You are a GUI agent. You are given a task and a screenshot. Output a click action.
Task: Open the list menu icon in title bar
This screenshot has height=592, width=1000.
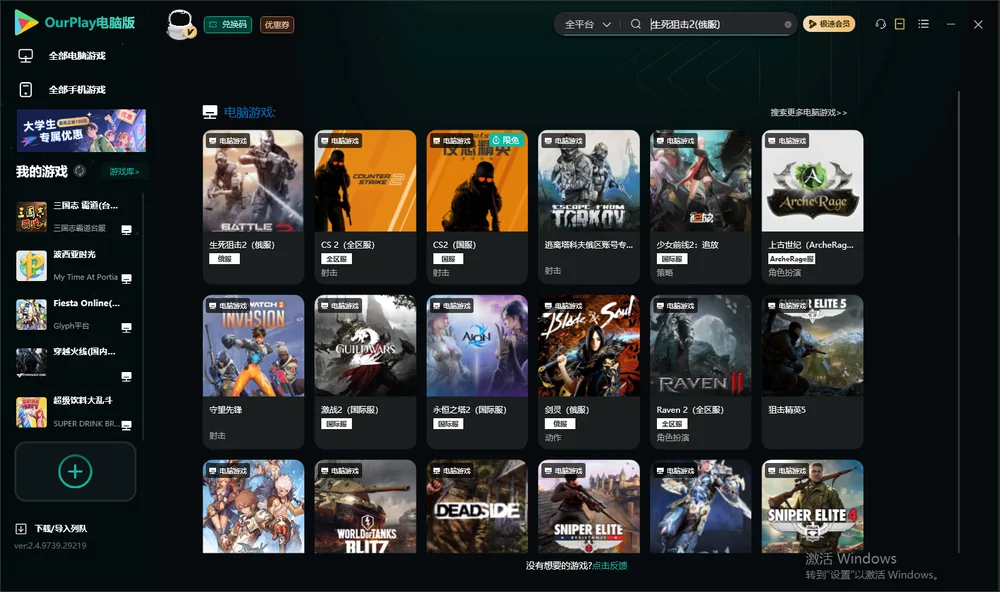click(x=923, y=24)
